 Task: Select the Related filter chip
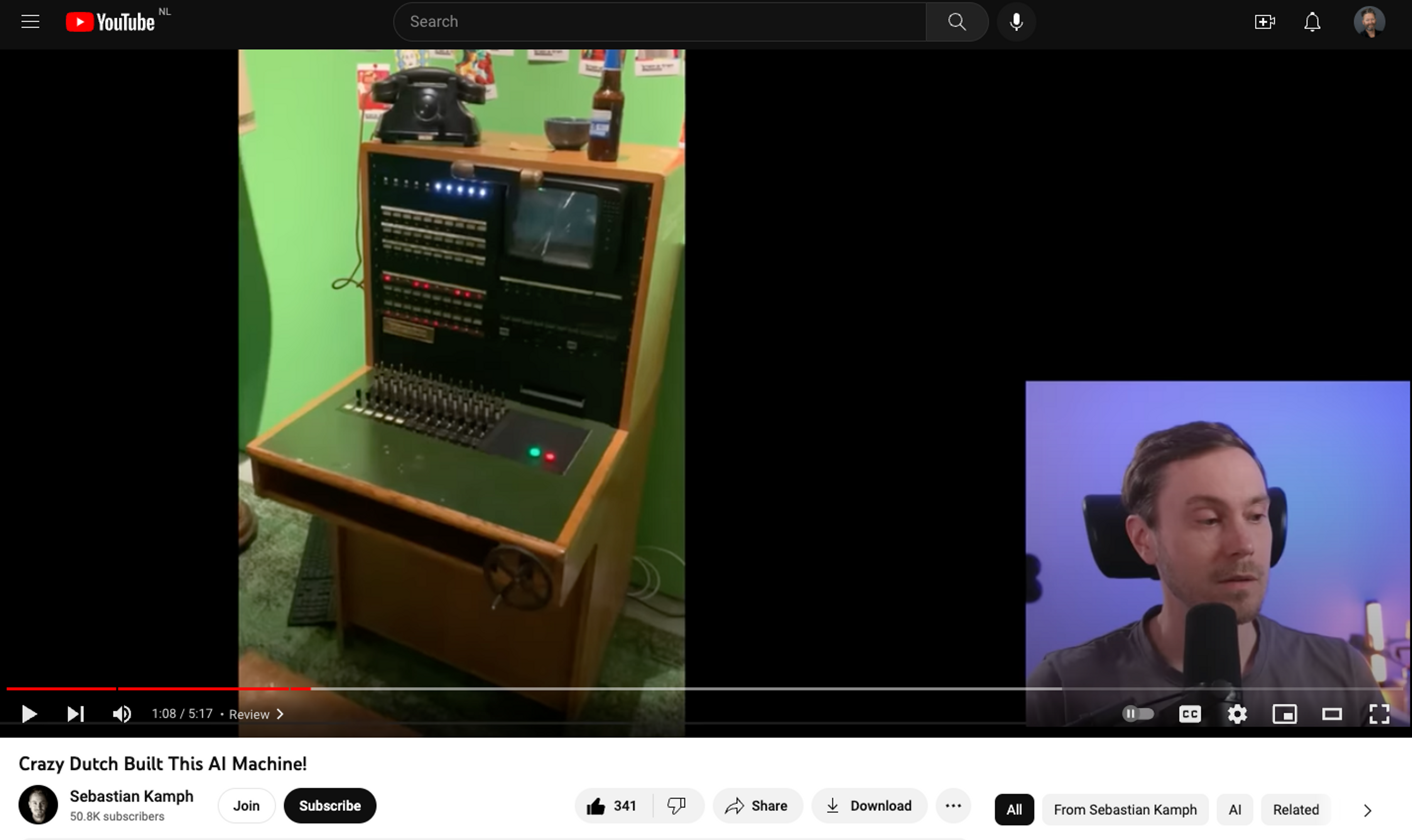pos(1295,810)
